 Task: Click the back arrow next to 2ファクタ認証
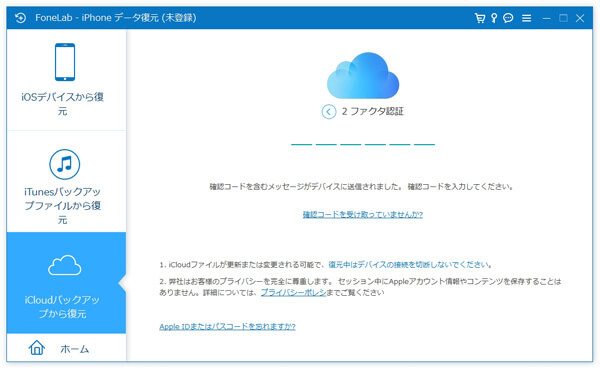click(329, 112)
